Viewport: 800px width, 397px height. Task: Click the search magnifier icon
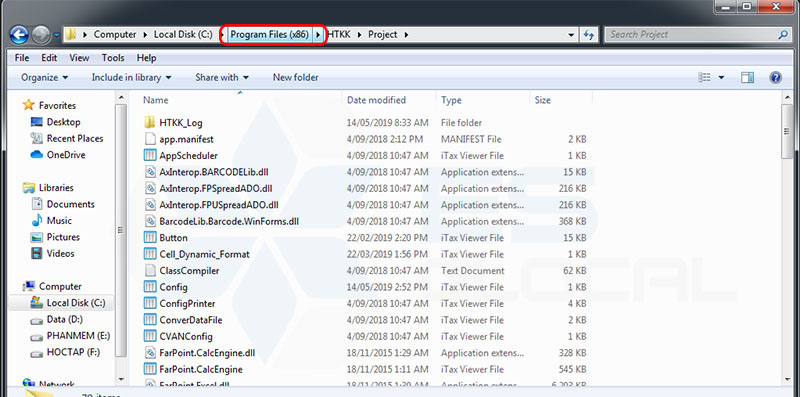point(783,35)
